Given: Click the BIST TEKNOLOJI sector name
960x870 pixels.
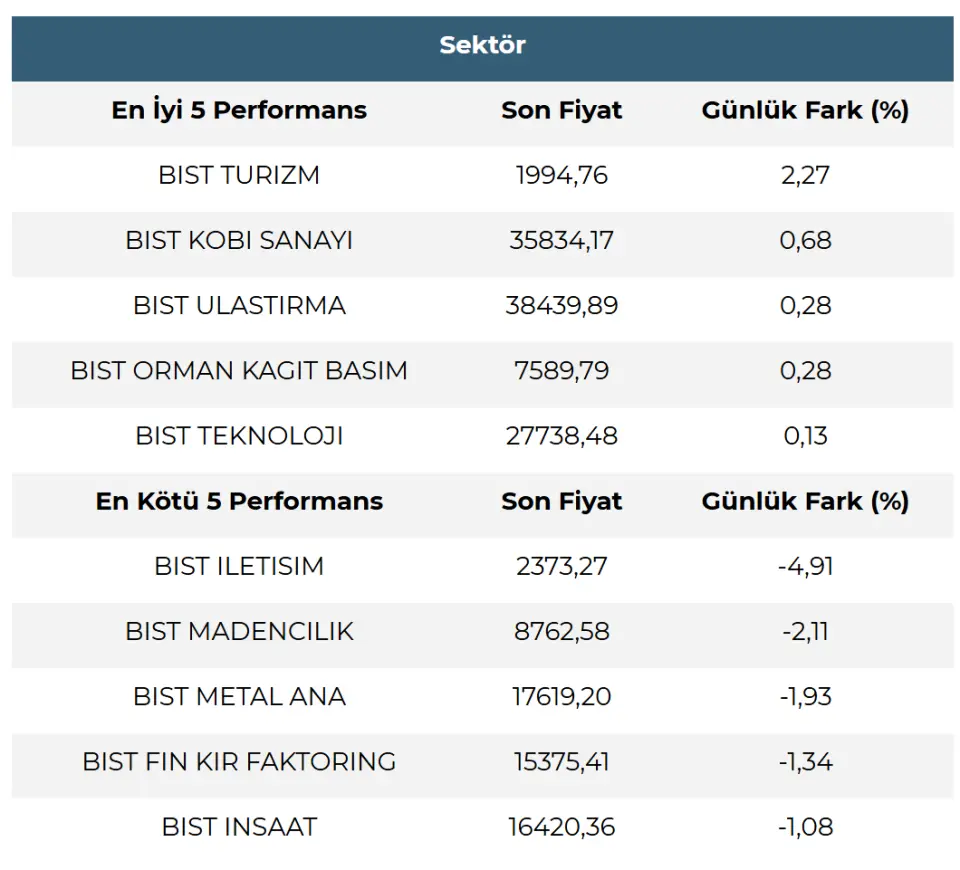Looking at the screenshot, I should [x=239, y=436].
